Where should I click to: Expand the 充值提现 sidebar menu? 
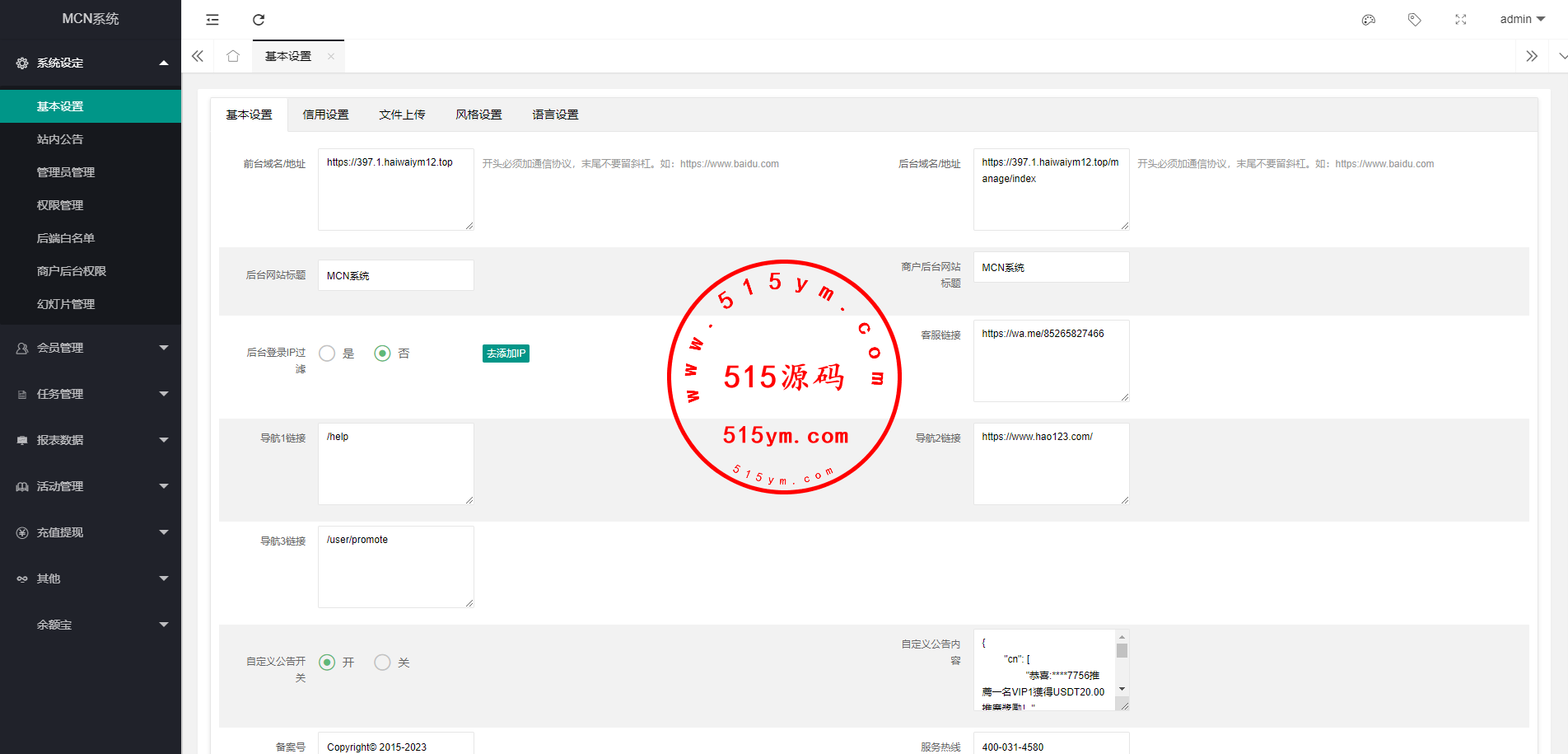pyautogui.click(x=91, y=532)
